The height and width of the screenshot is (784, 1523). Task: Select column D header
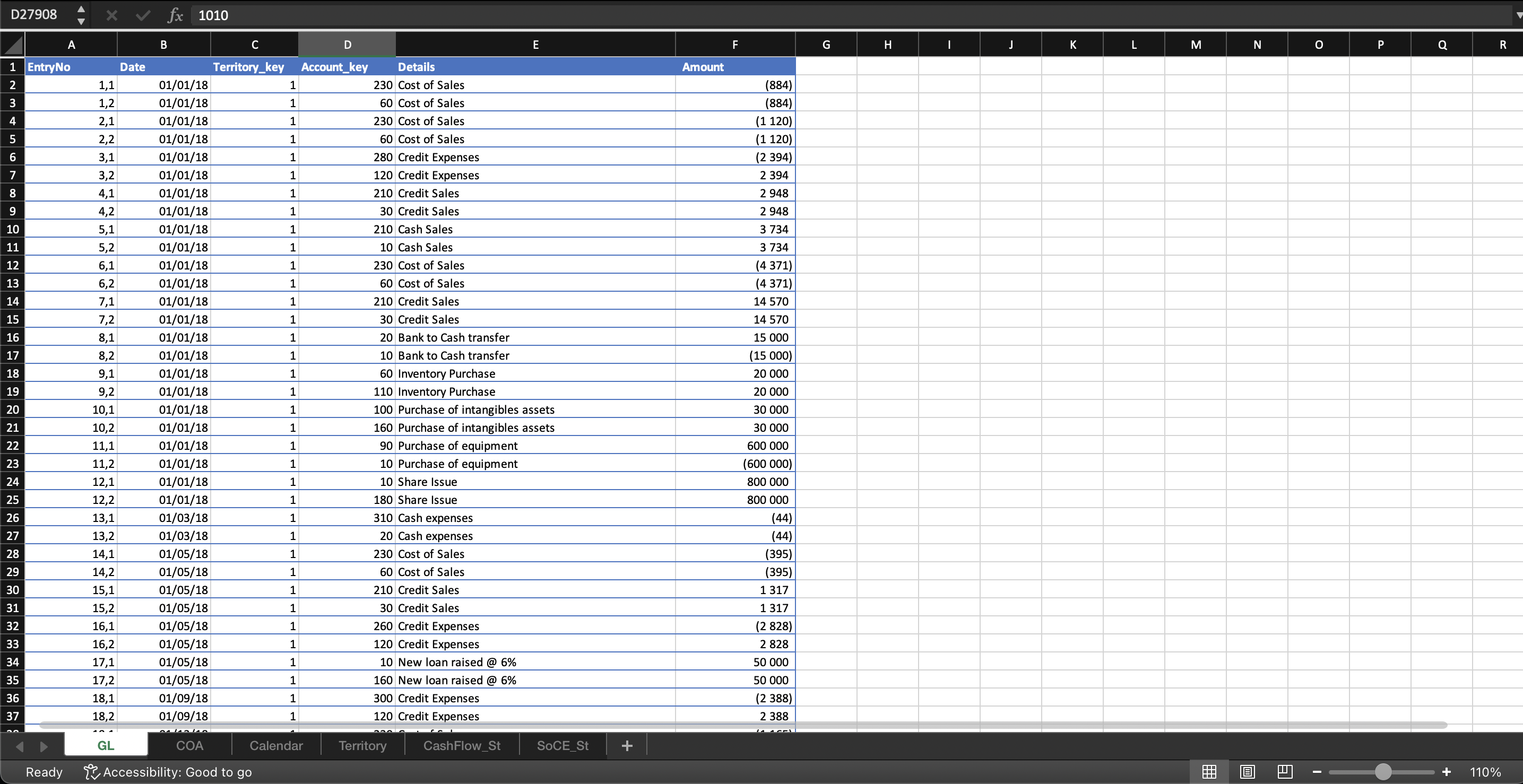click(347, 45)
